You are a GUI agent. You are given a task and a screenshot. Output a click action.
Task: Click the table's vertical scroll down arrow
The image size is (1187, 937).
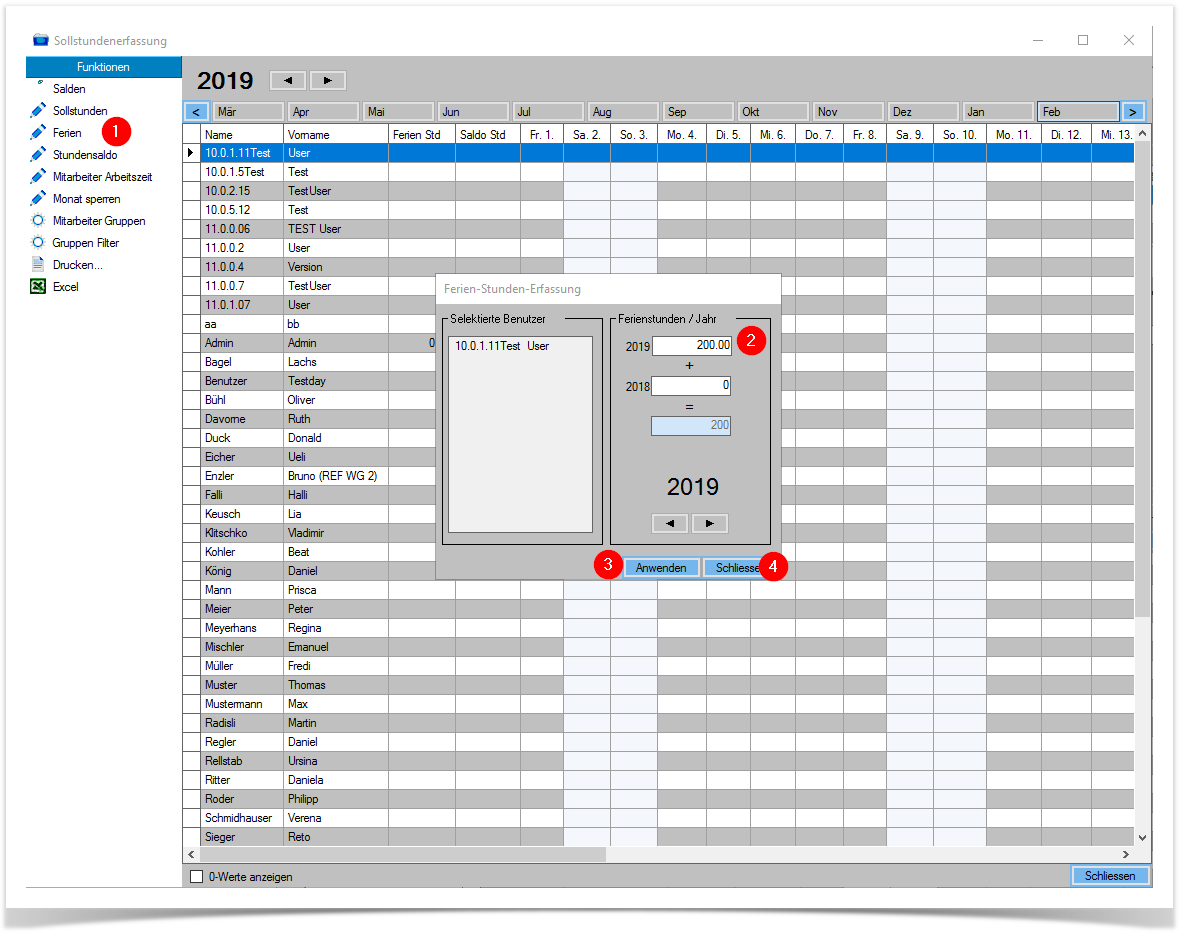click(x=1142, y=838)
